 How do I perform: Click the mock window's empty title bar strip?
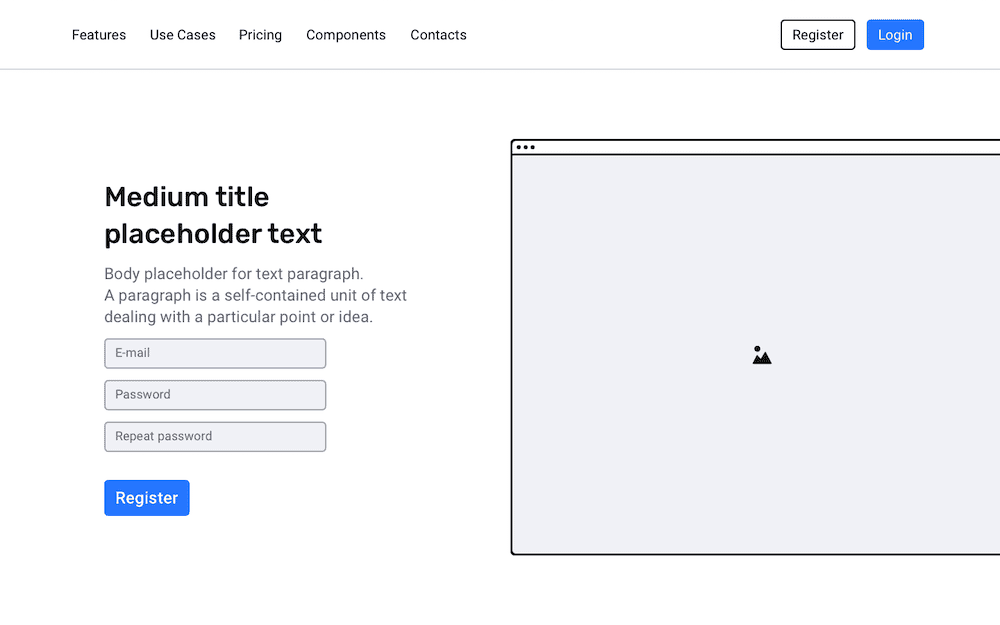(x=765, y=147)
